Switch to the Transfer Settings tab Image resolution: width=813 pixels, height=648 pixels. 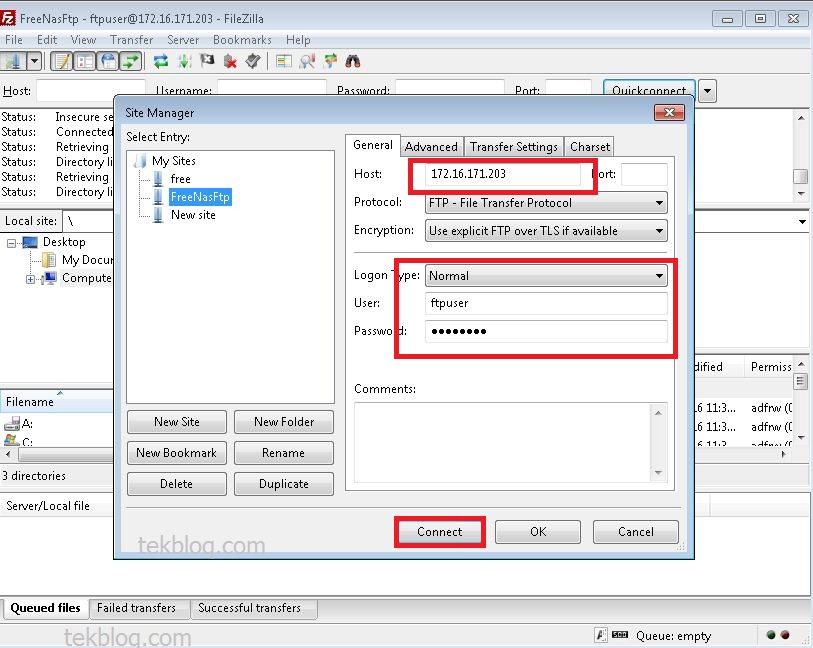[x=513, y=147]
